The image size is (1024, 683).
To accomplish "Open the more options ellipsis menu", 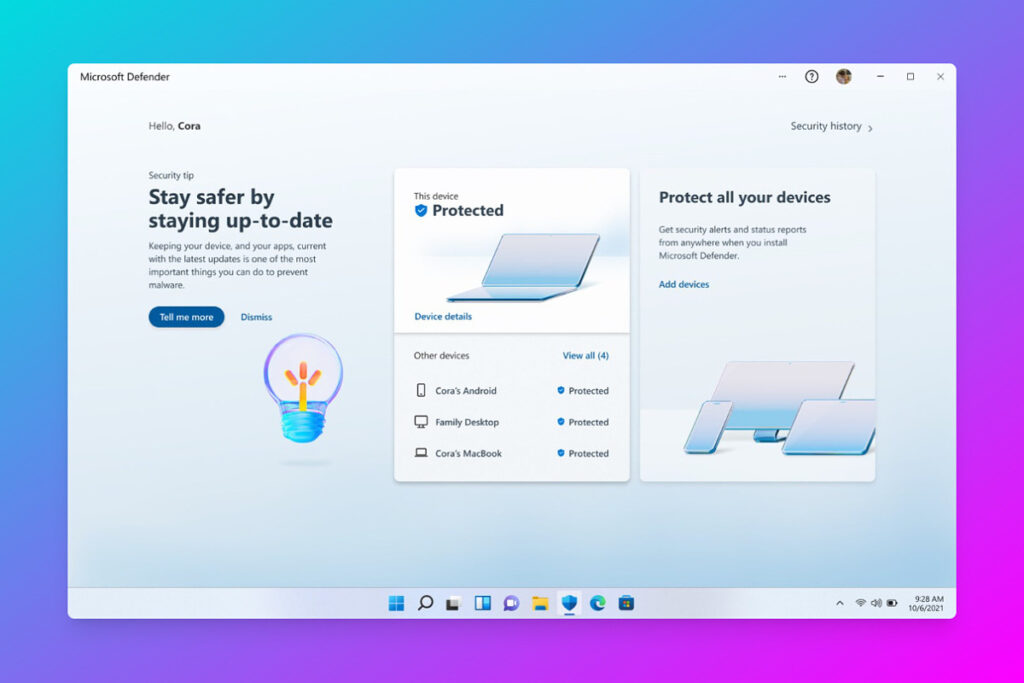I will click(x=782, y=76).
